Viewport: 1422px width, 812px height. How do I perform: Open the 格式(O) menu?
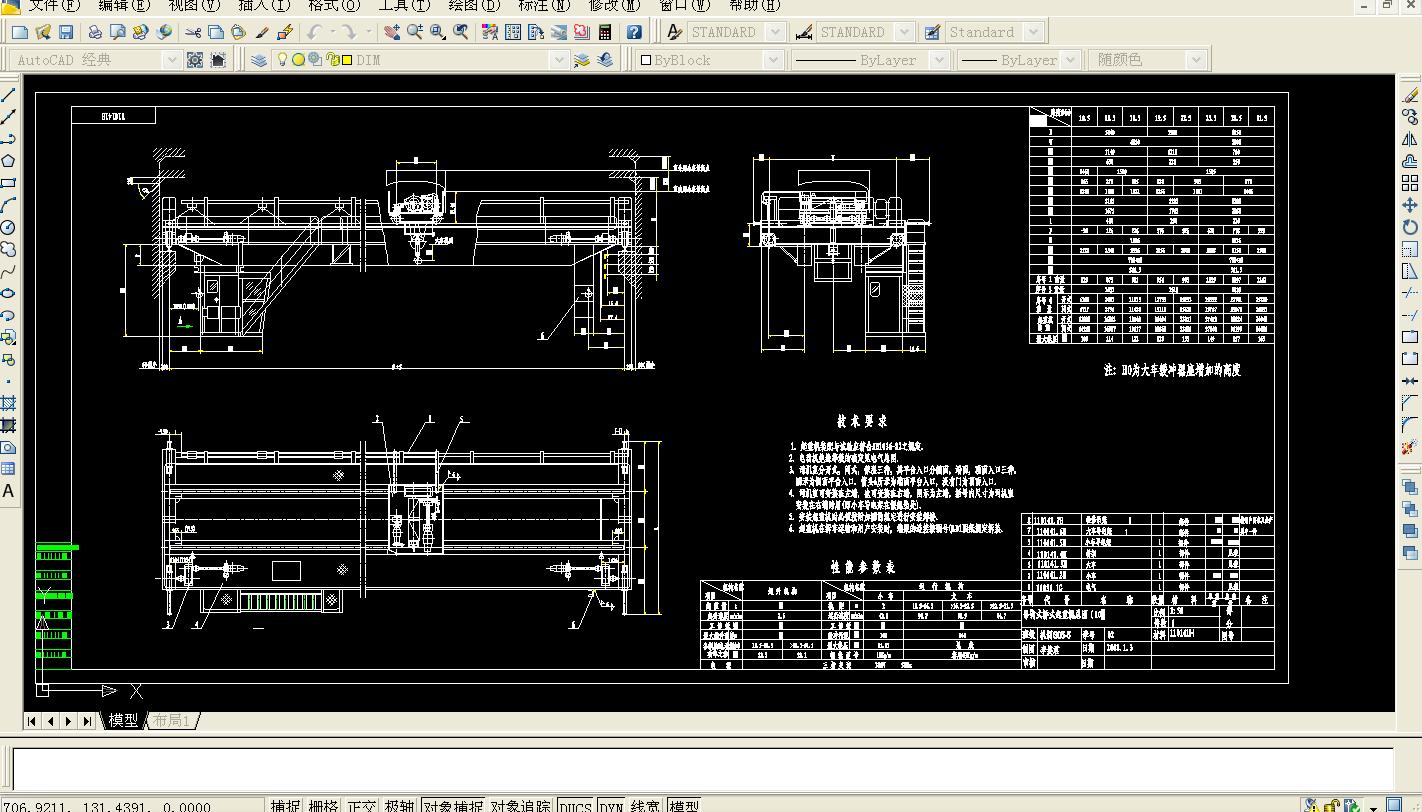pos(333,6)
